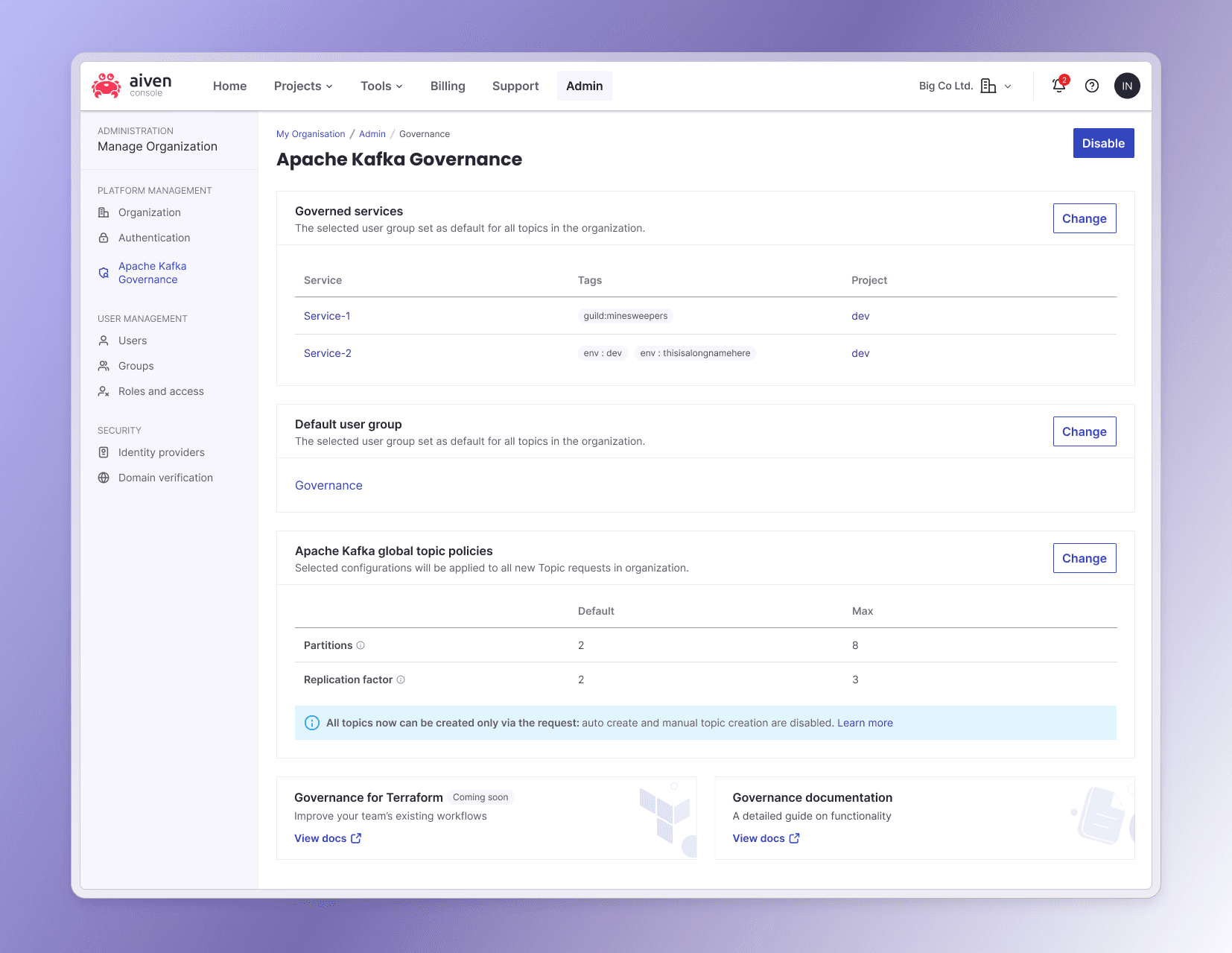This screenshot has width=1232, height=953.
Task: Click the Governance breadcrumb text
Action: pos(425,134)
